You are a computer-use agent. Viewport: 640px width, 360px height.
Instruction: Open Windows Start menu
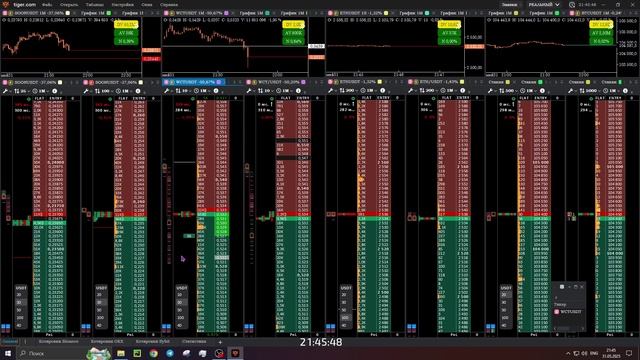(x=7, y=353)
